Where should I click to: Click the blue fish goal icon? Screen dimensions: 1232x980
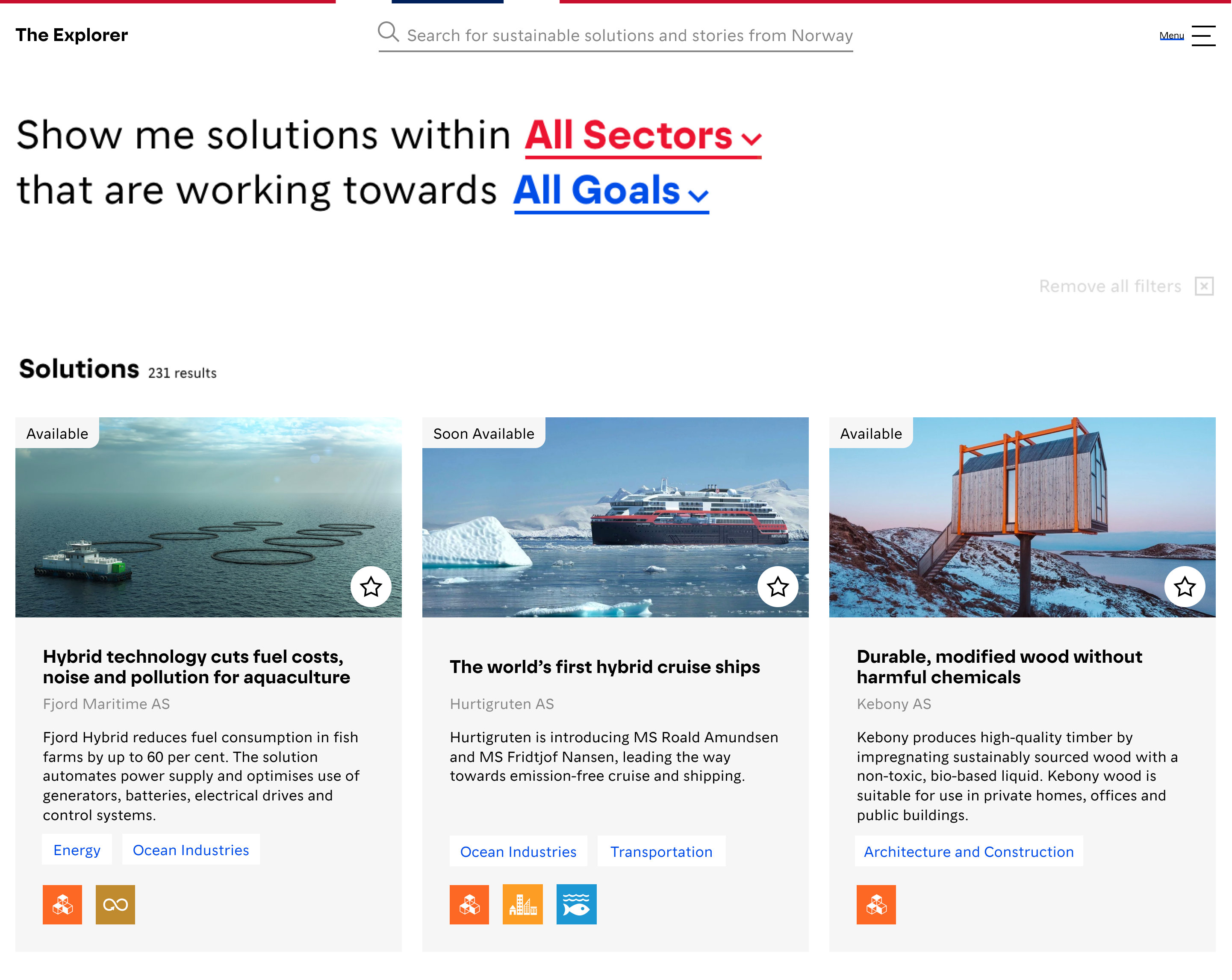(577, 905)
